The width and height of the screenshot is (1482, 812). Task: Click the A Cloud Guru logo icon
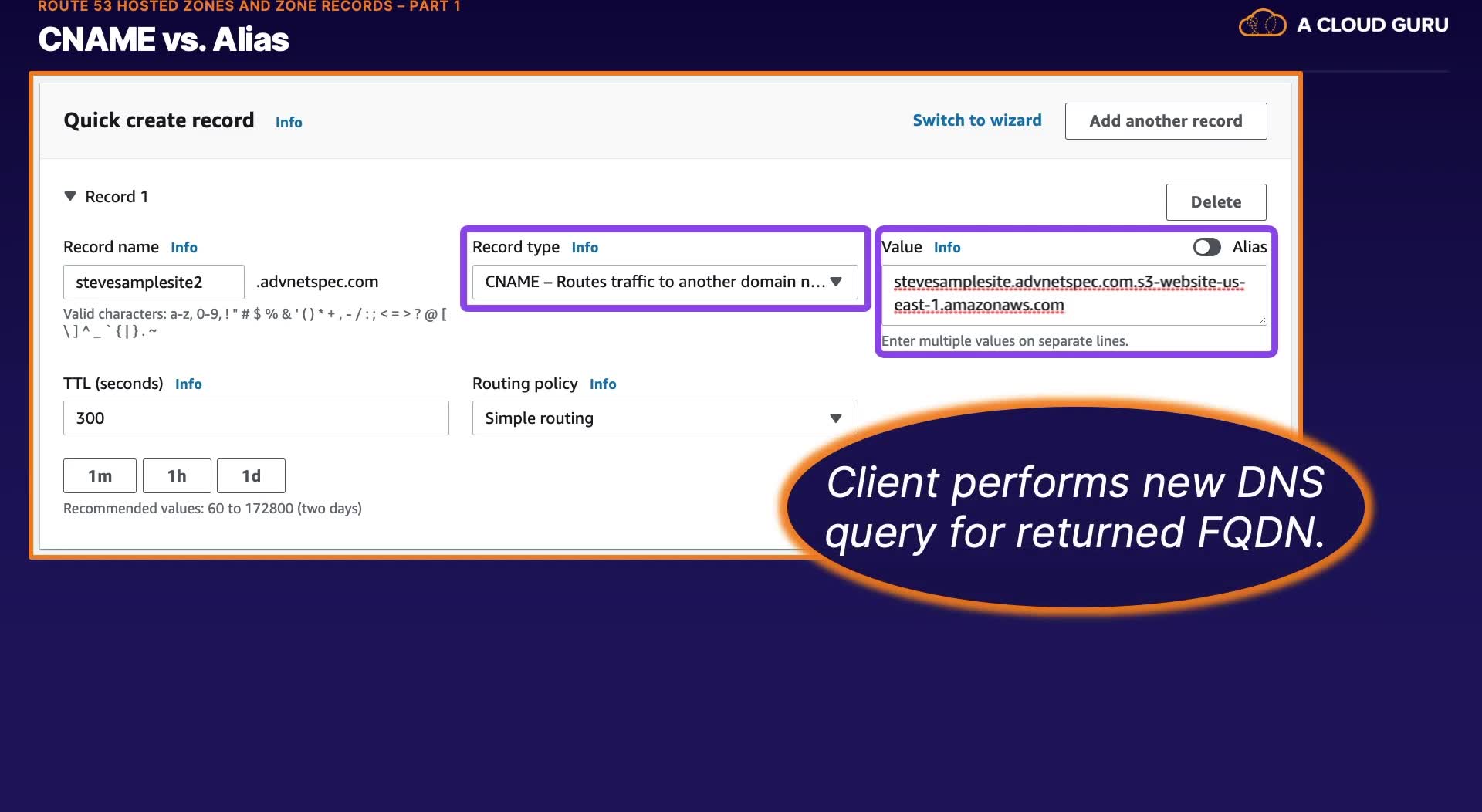tap(1262, 24)
